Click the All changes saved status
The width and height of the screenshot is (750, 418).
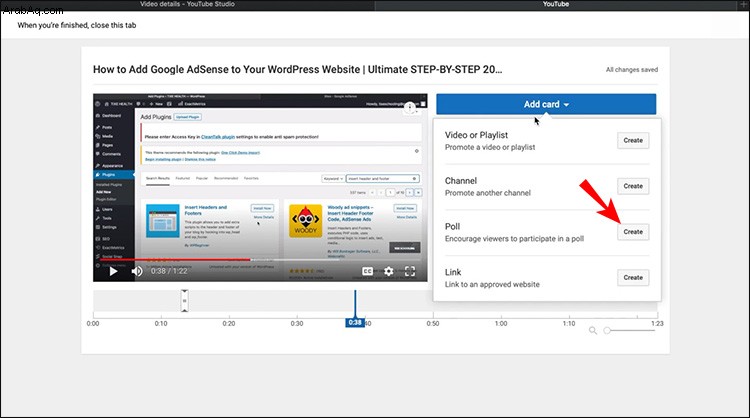[x=632, y=70]
